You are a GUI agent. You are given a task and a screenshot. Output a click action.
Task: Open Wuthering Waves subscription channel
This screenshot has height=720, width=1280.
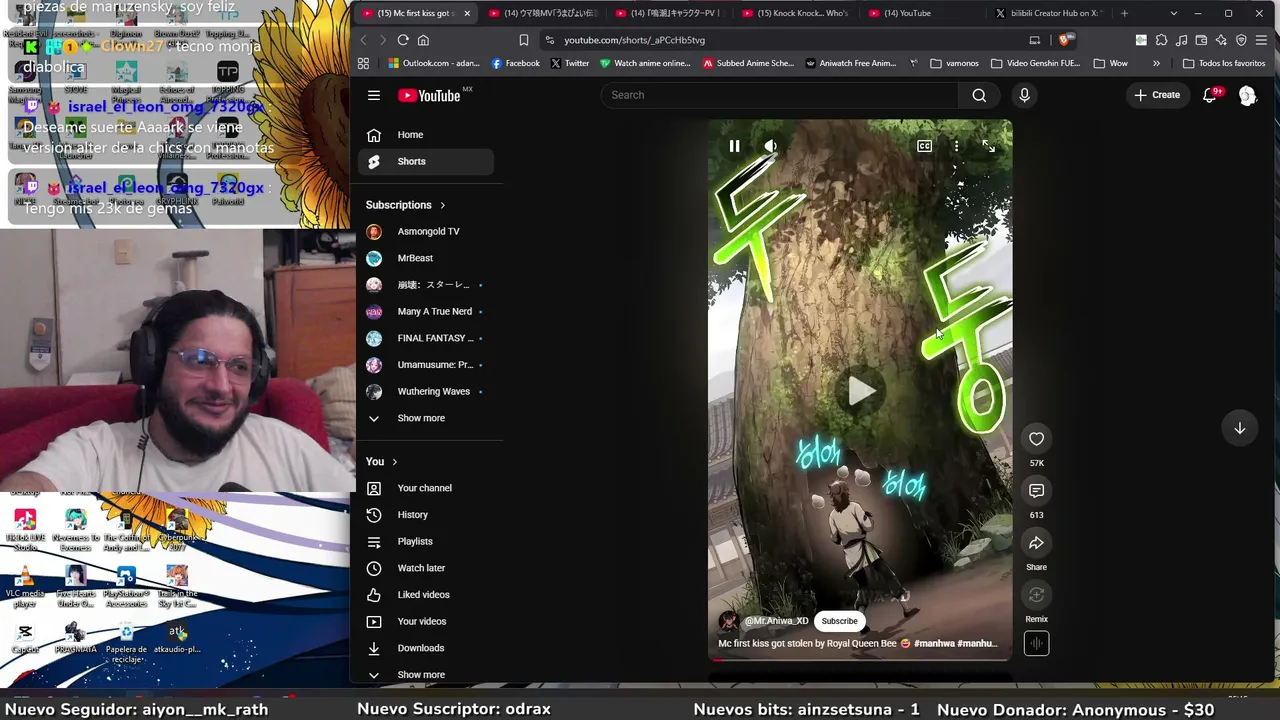pyautogui.click(x=426, y=391)
